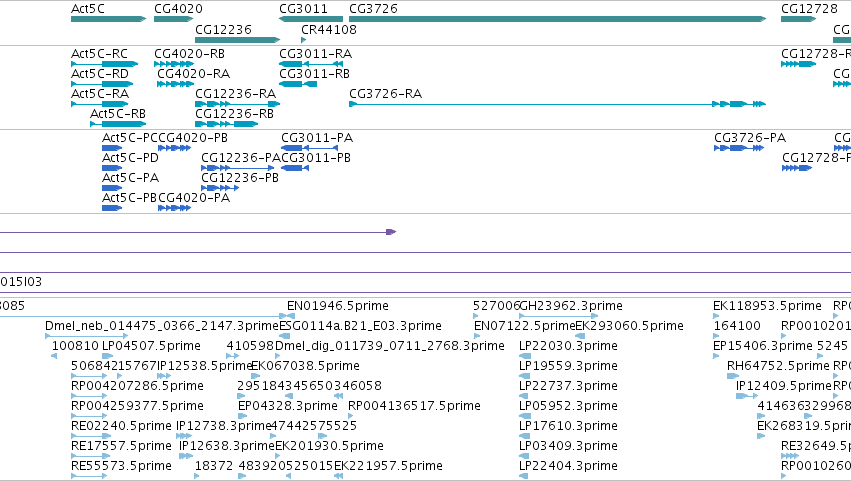Click the LP22404.3prime EST label

point(568,466)
